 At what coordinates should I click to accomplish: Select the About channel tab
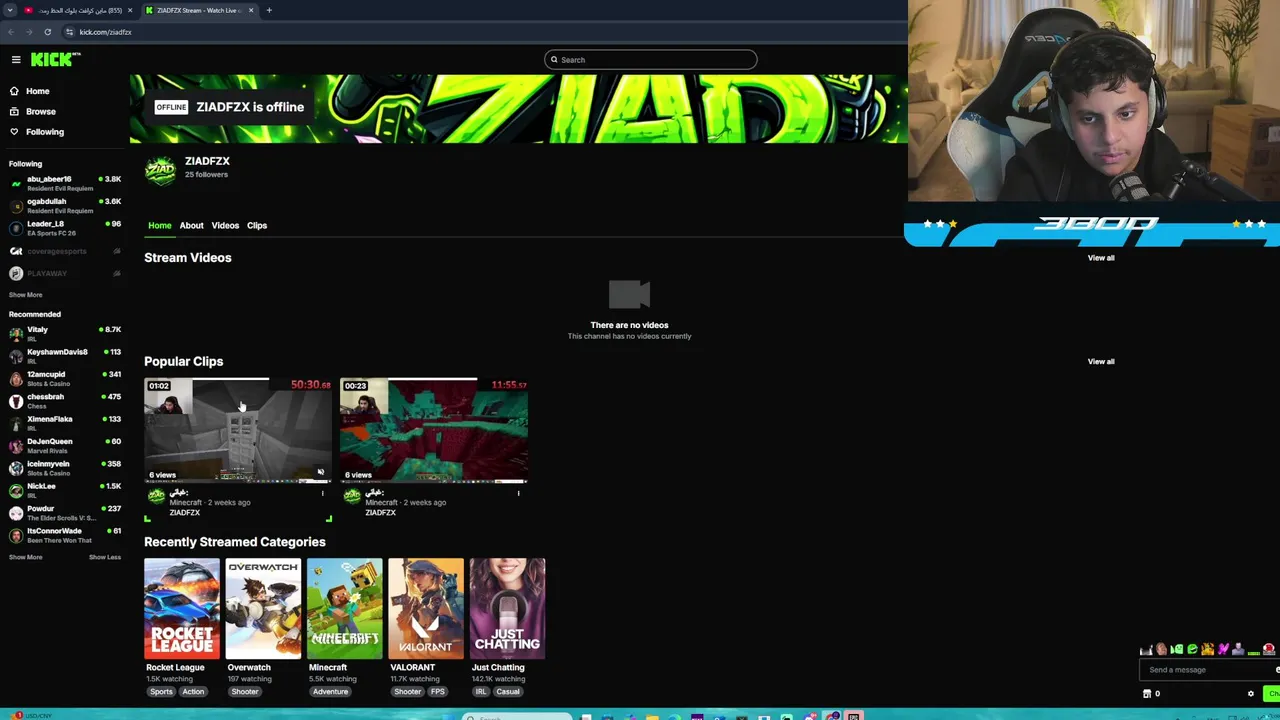[x=191, y=226]
